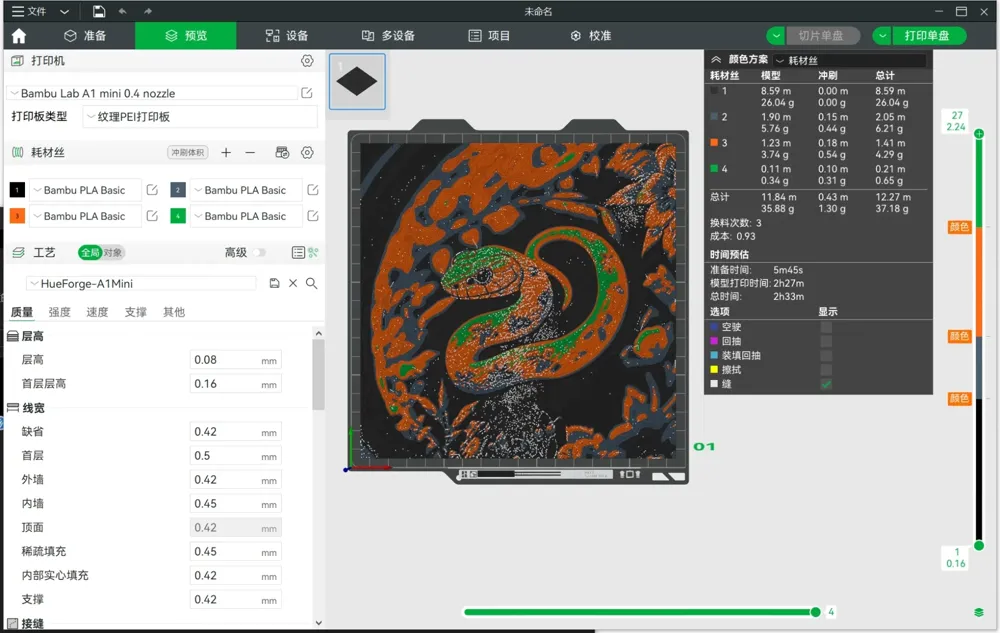Screen dimensions: 1000x633
Task: Open the color scheme filament dropdown
Action: coord(849,60)
